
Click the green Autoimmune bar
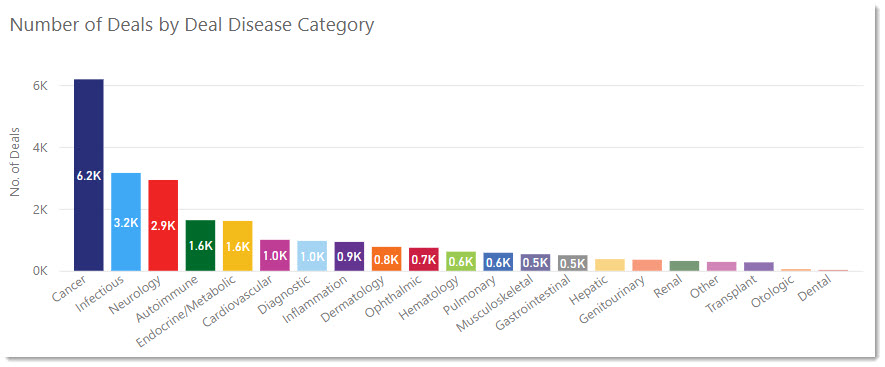[200, 246]
